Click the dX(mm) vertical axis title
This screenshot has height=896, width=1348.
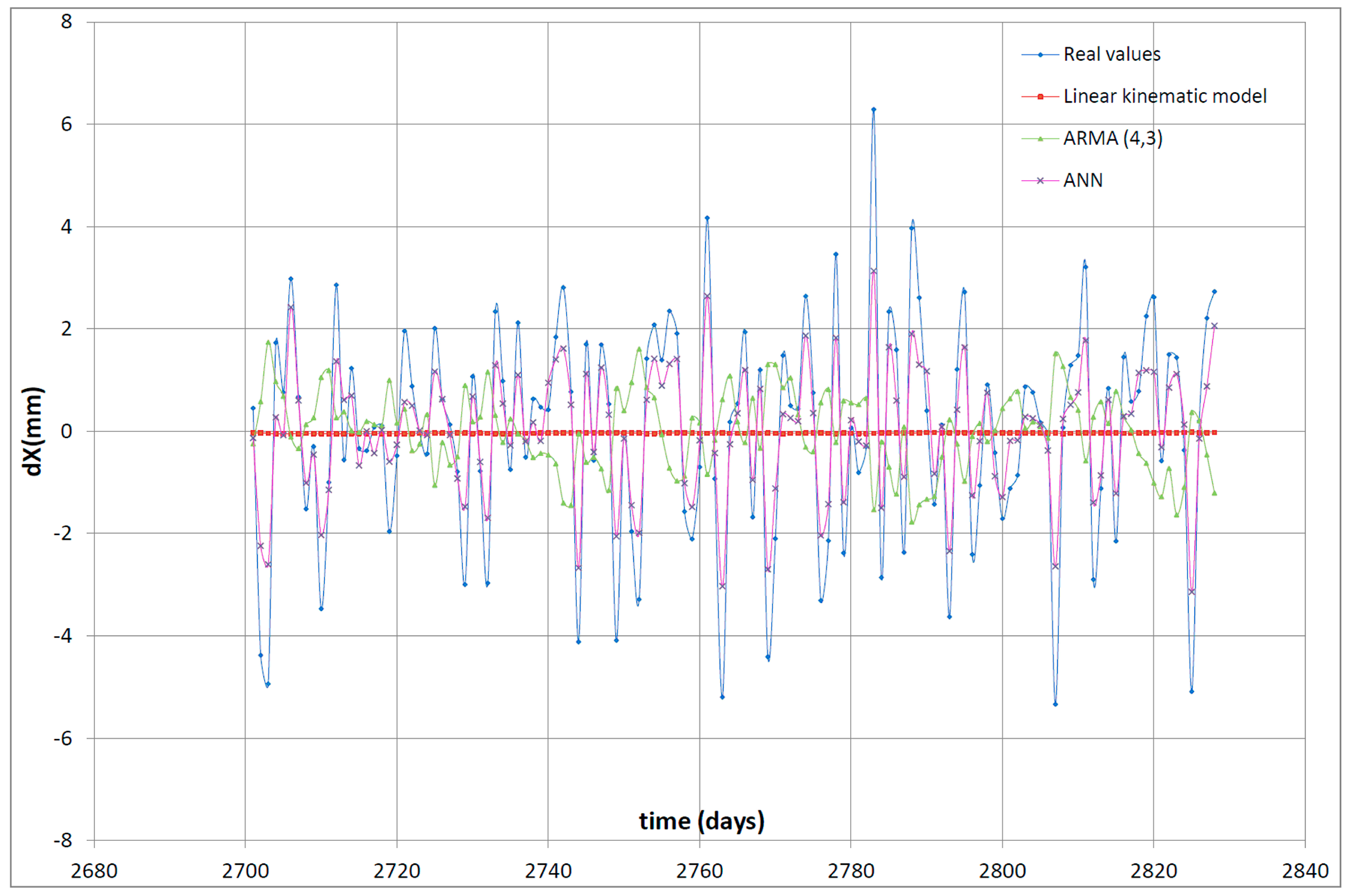(x=33, y=432)
